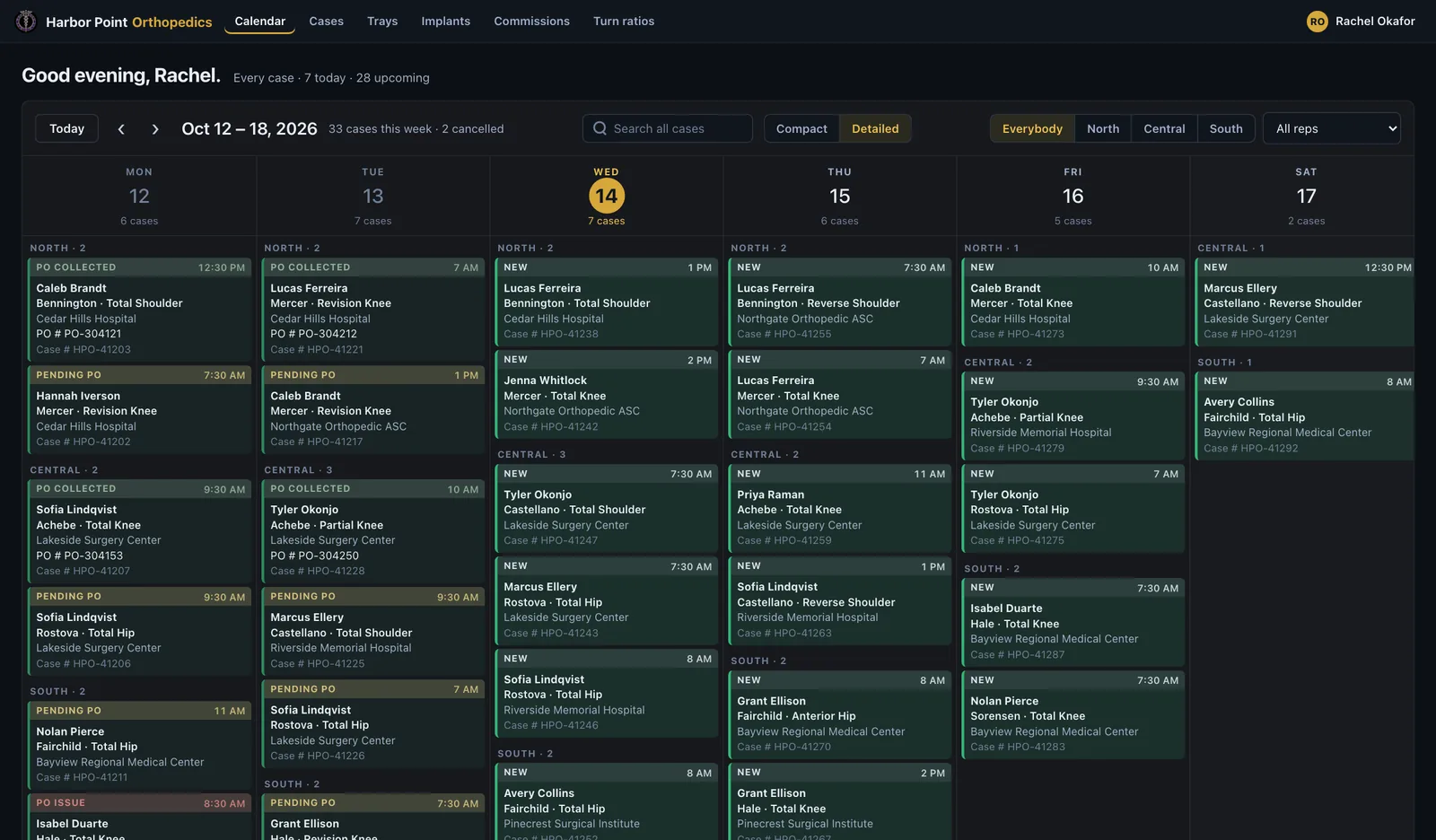1436x840 pixels.
Task: Switch to Detailed view
Action: (875, 128)
